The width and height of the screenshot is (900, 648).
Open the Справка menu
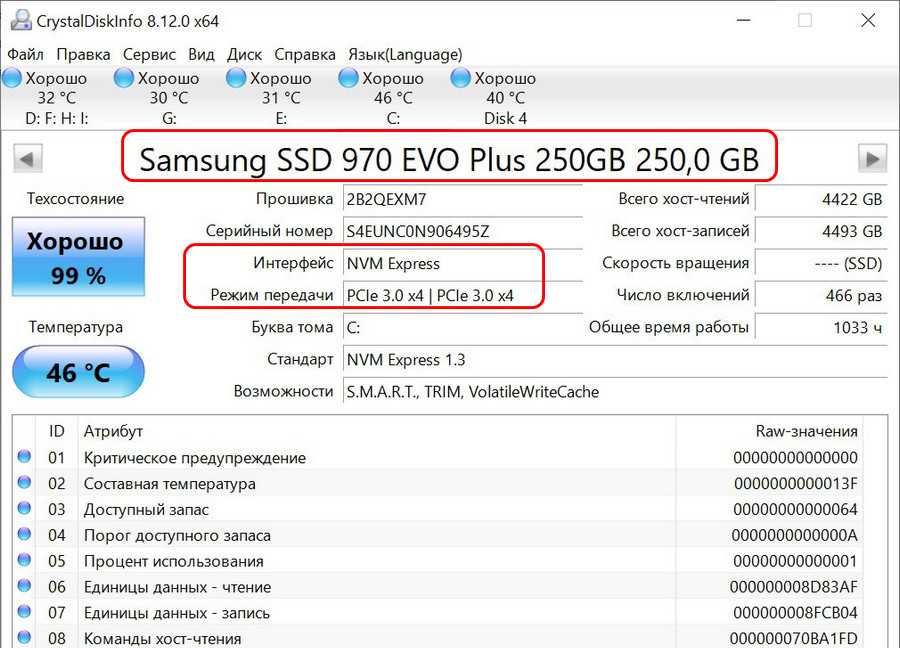point(305,55)
